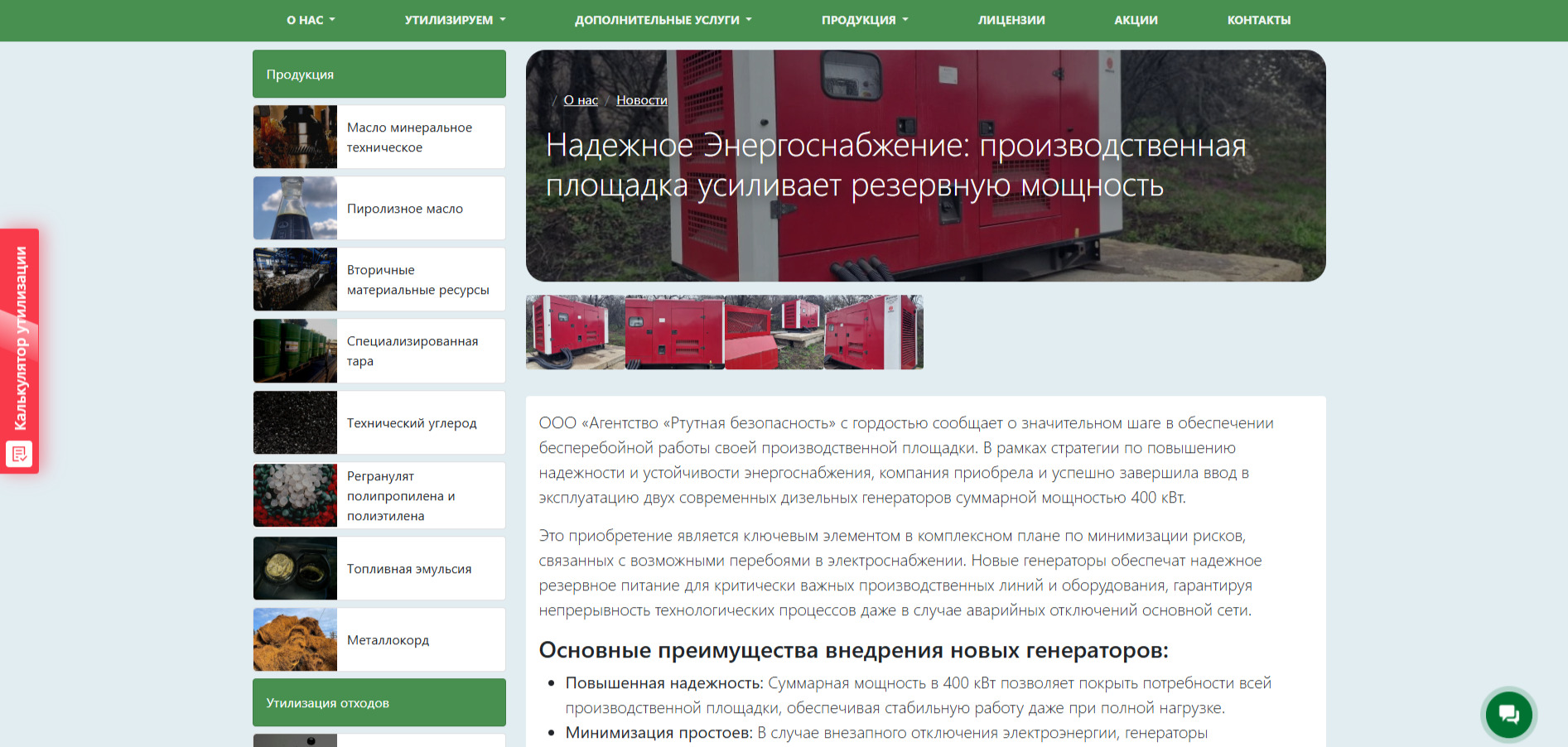Open the ЛИЦЕНЗИИ menu item

[x=1011, y=20]
